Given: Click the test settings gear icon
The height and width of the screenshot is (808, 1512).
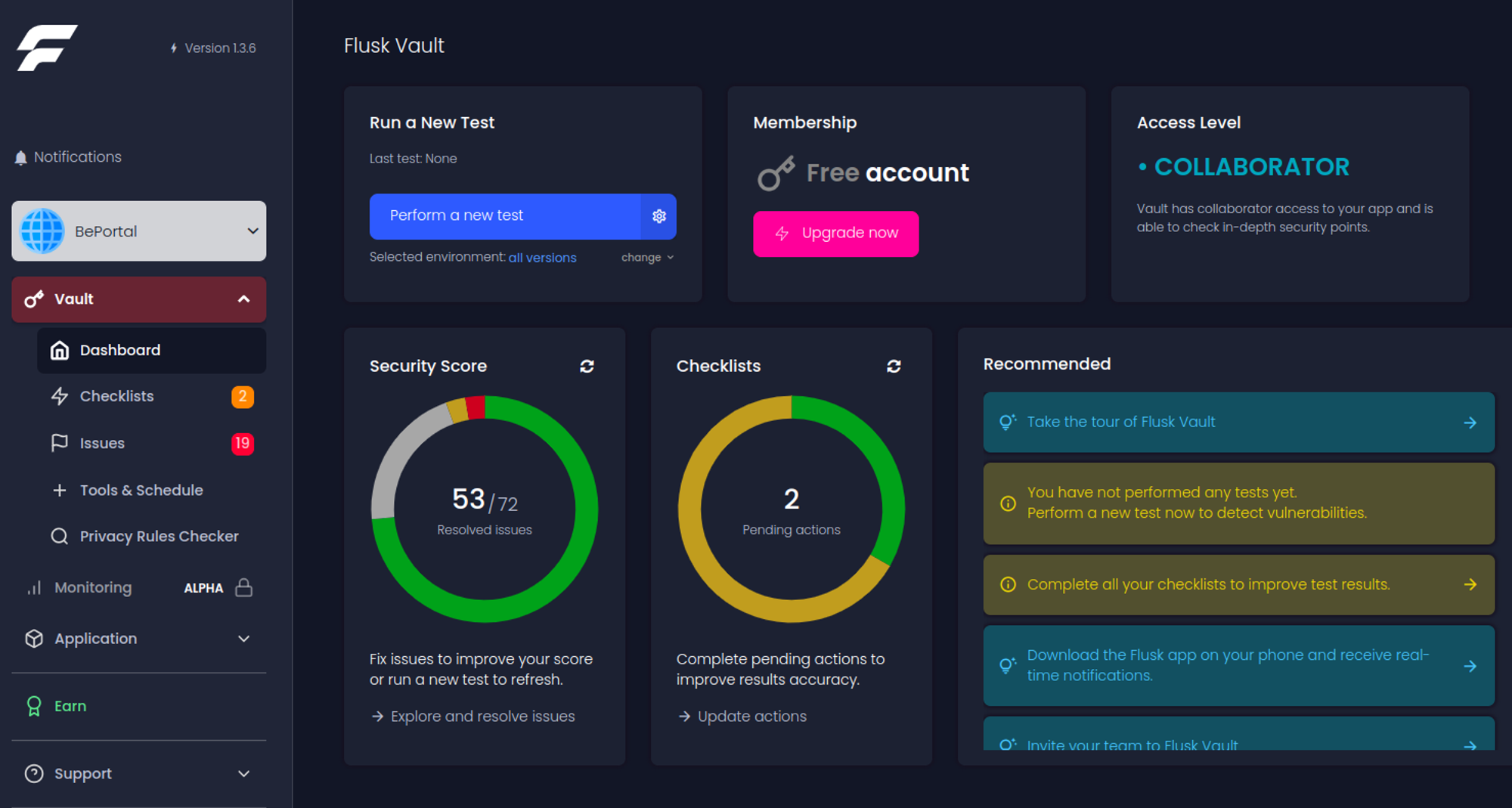Looking at the screenshot, I should [x=658, y=216].
